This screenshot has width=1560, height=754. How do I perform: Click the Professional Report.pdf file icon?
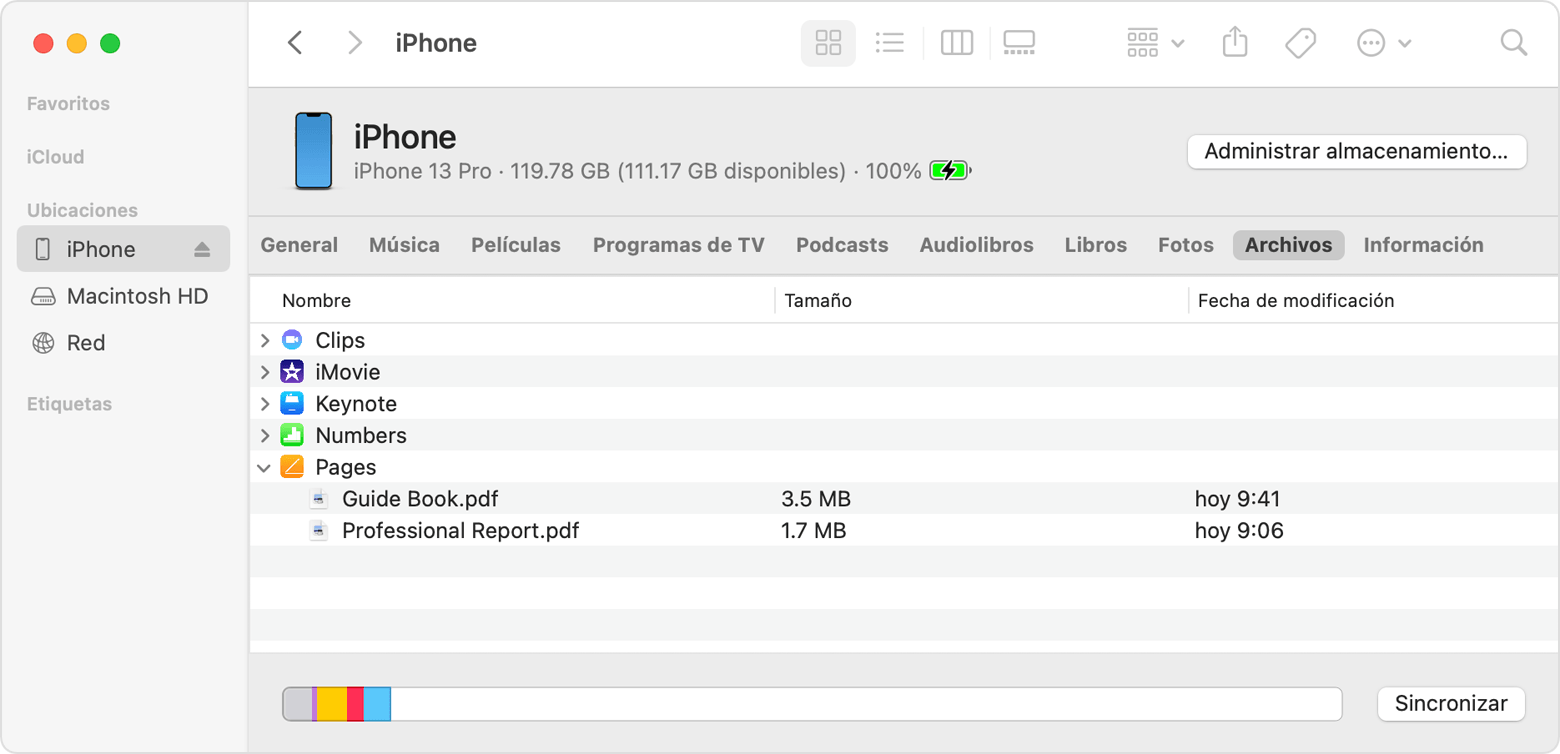[x=319, y=531]
